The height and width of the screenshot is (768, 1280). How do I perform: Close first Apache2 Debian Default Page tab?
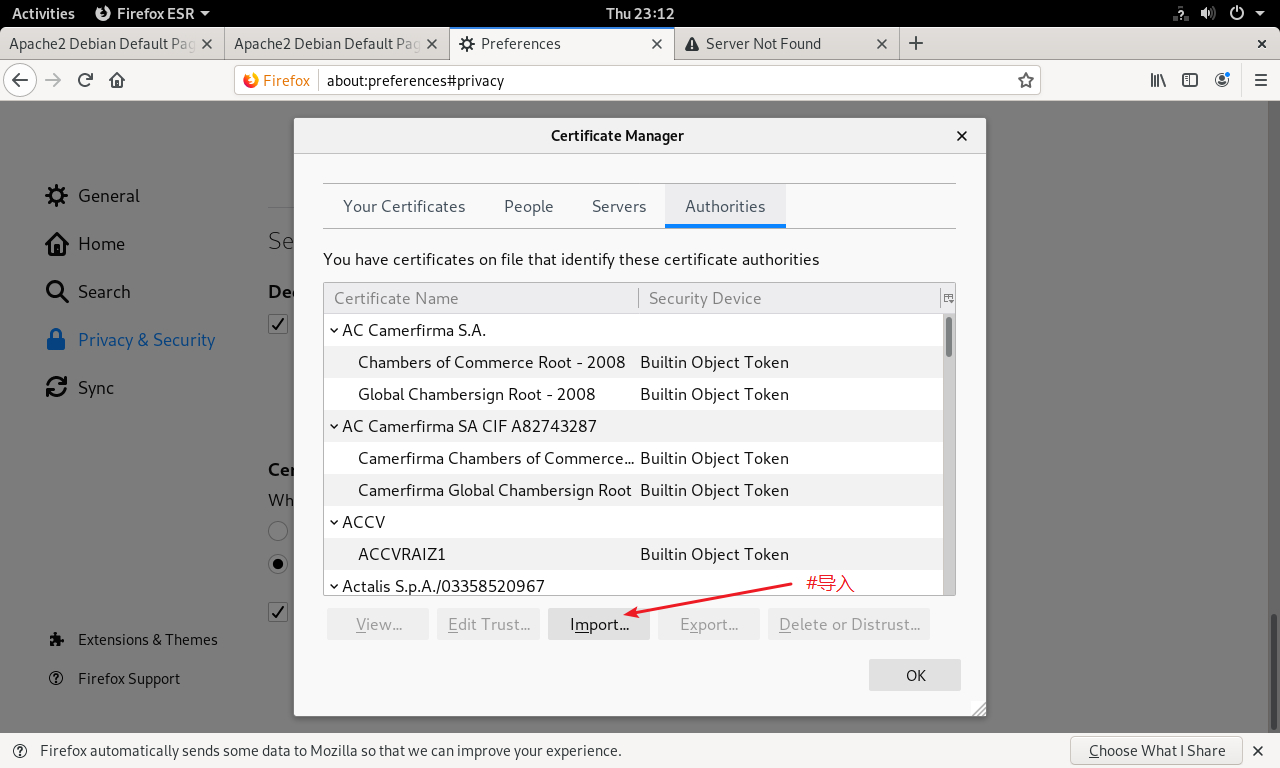pyautogui.click(x=207, y=44)
